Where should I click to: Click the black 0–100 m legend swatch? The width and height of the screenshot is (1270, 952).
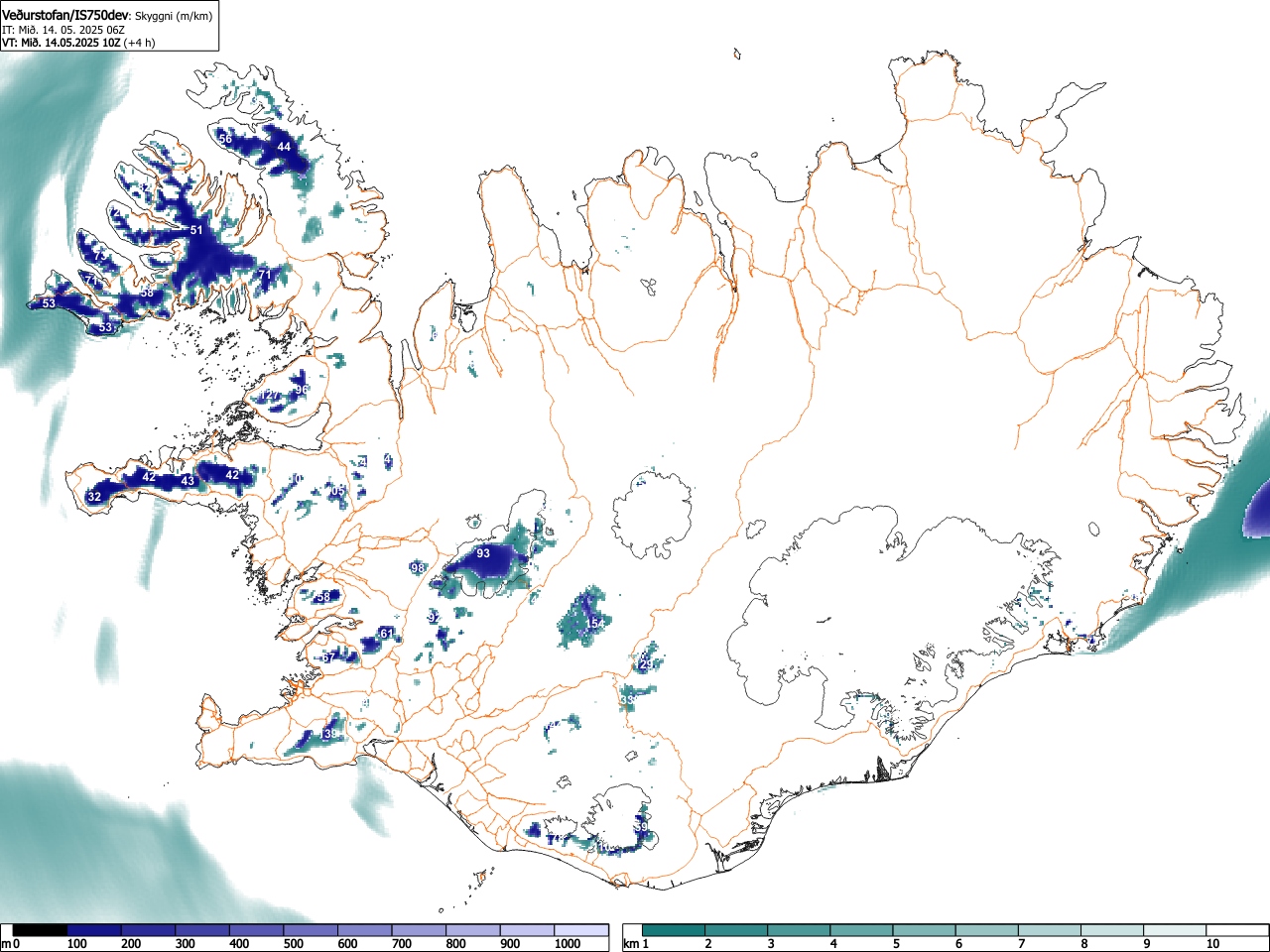[40, 930]
